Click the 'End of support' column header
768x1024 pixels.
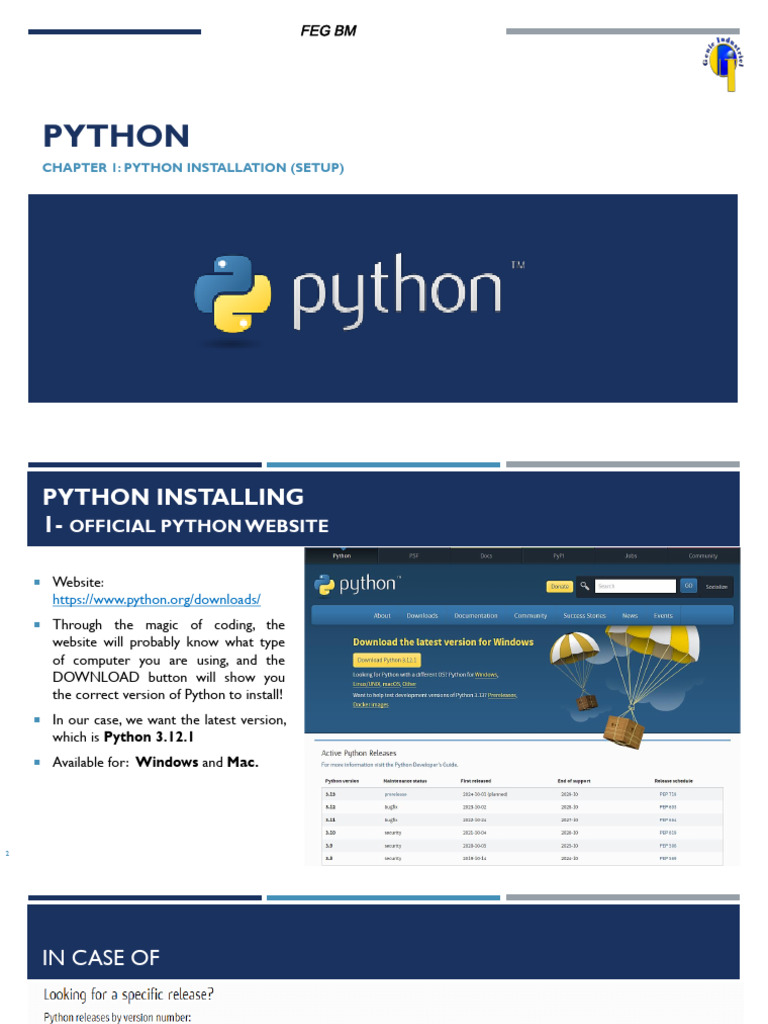[573, 780]
